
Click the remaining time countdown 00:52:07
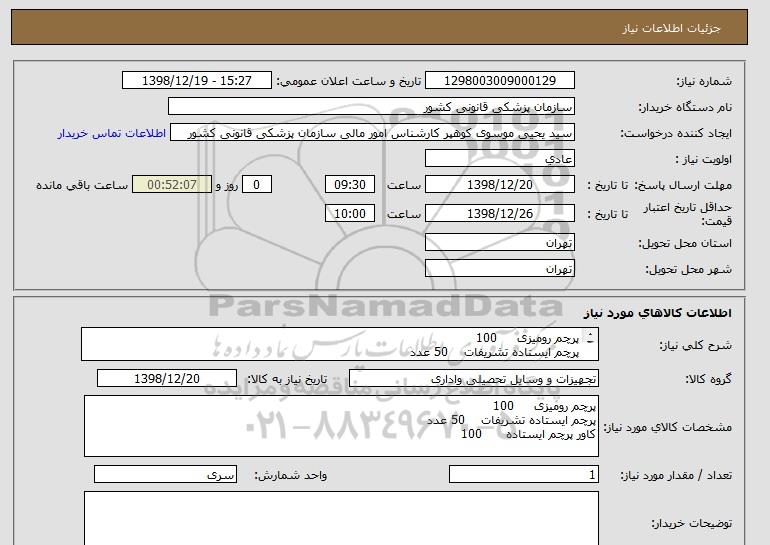tap(172, 185)
